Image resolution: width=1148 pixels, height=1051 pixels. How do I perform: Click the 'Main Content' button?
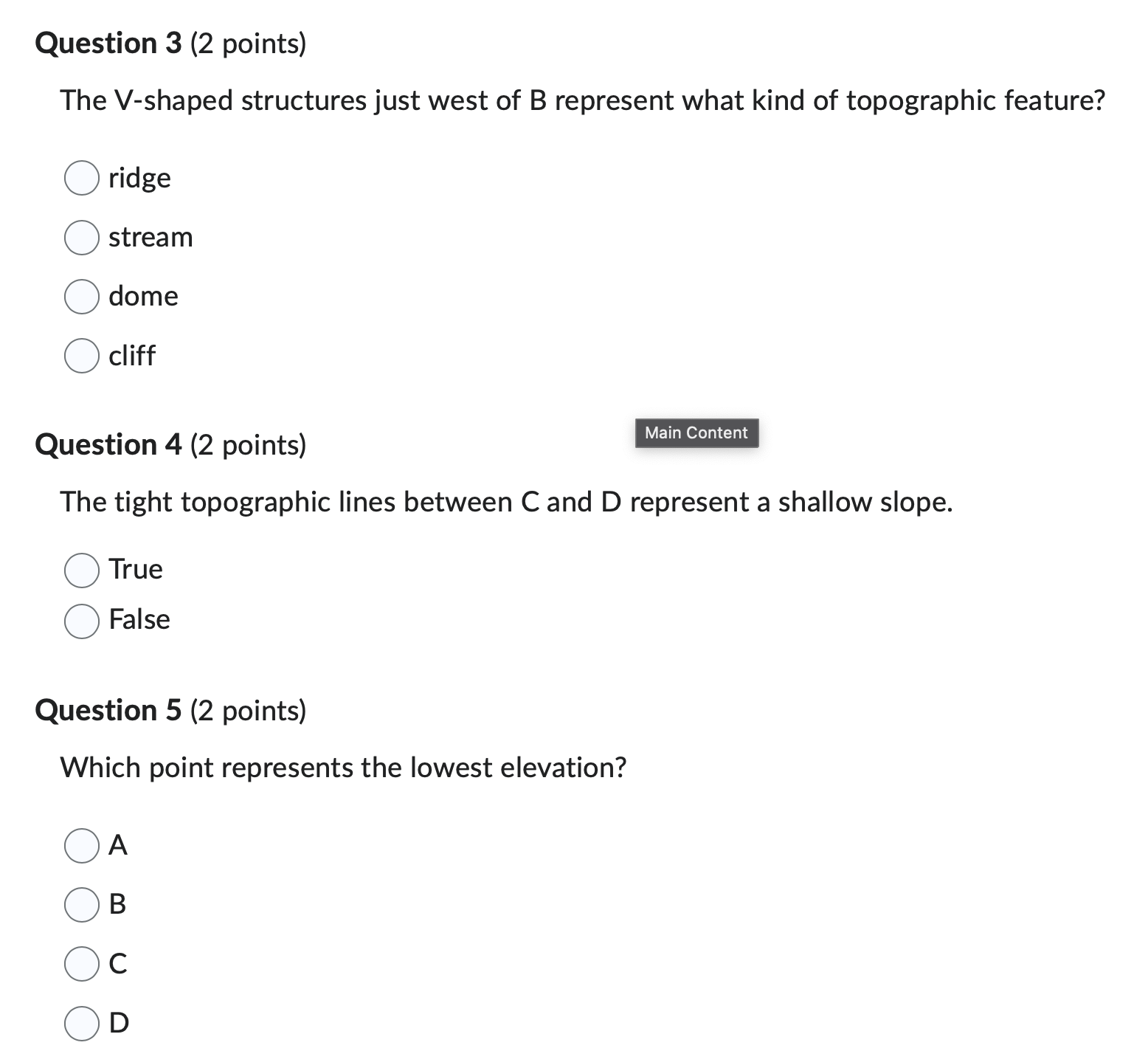(x=696, y=433)
